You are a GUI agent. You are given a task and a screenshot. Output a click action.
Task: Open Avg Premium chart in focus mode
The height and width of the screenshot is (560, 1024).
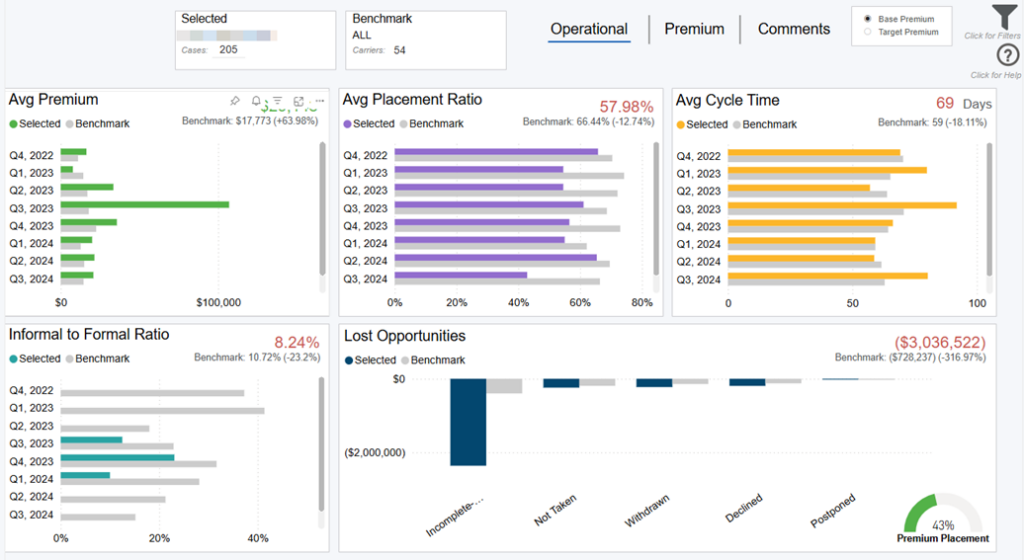299,101
